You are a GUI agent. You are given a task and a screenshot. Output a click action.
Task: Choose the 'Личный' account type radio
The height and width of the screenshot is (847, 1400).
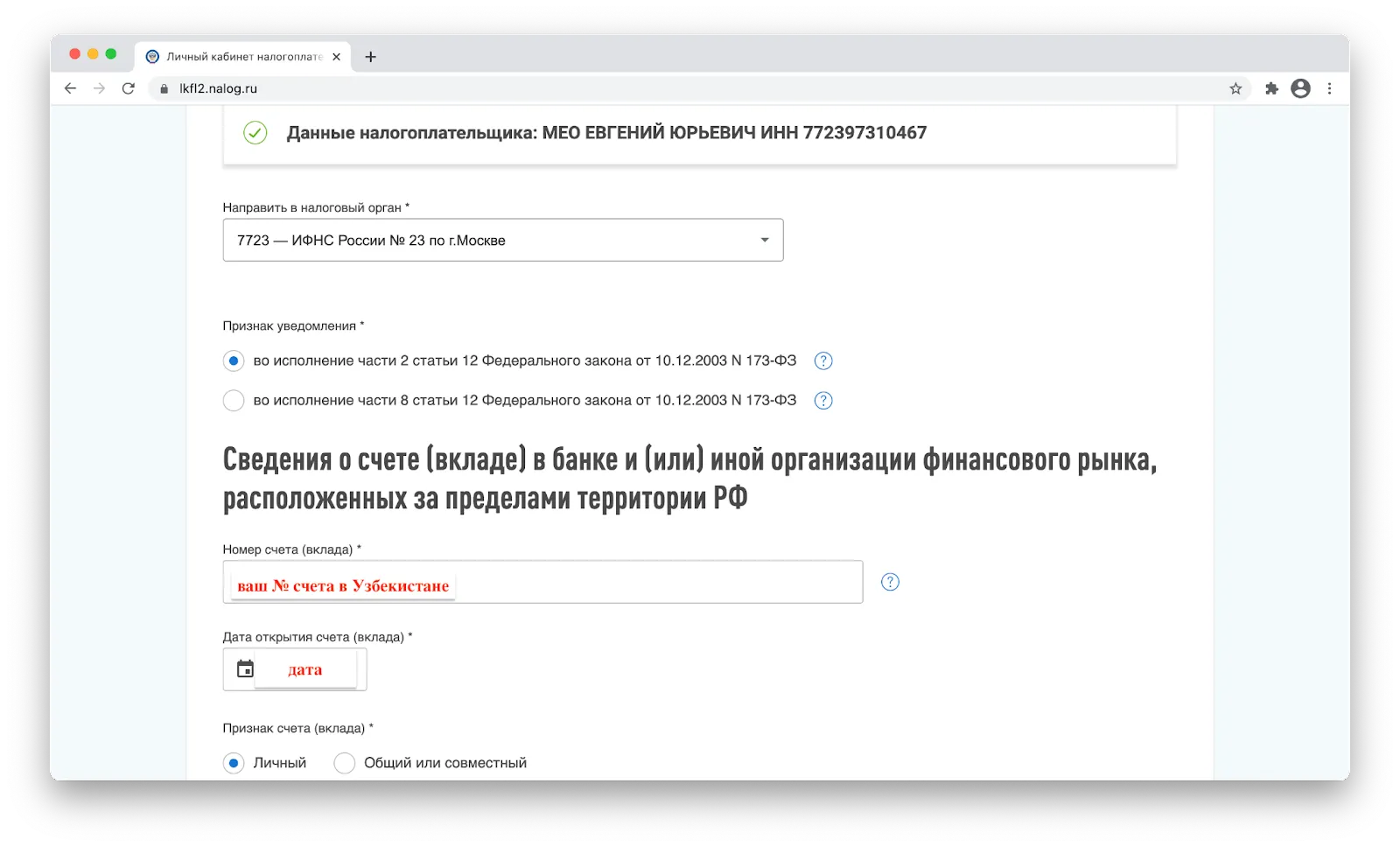click(234, 763)
